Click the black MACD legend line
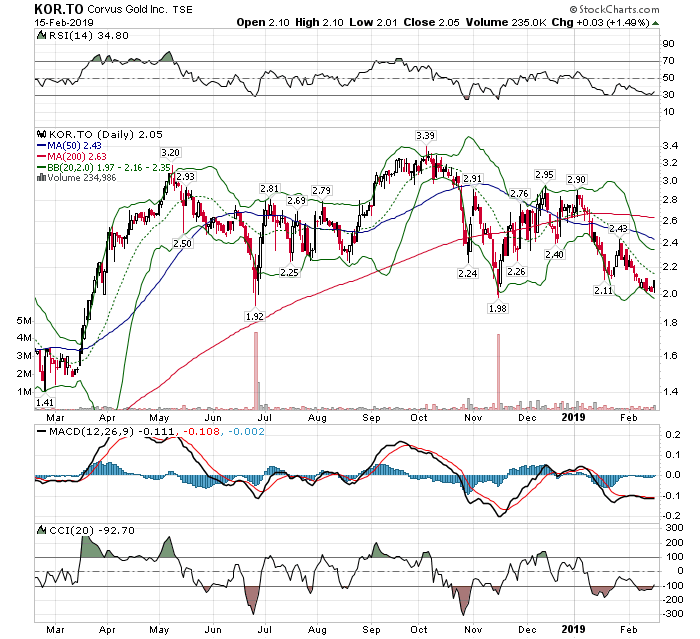Screen dimensions: 700x639 point(41,431)
